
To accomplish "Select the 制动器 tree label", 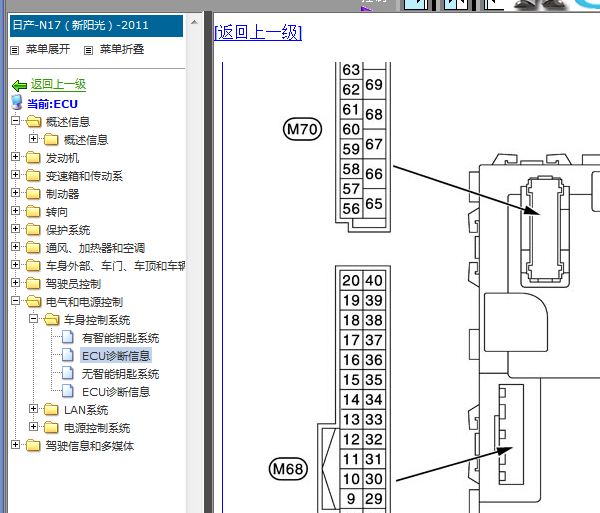I will coord(62,194).
